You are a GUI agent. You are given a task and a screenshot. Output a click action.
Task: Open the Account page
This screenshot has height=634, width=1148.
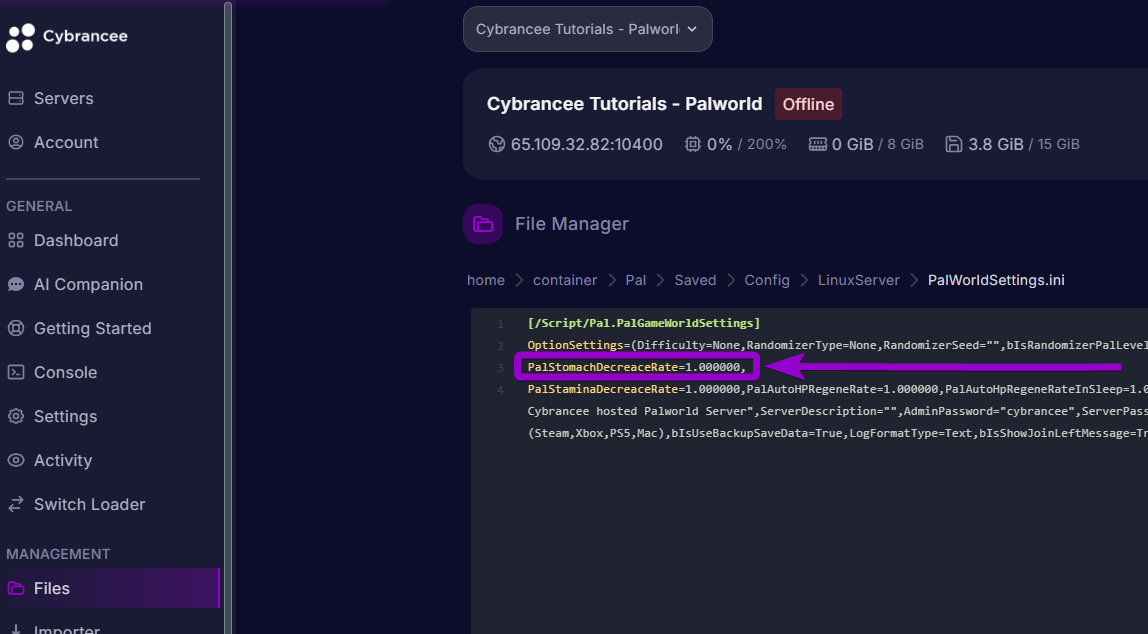pyautogui.click(x=66, y=142)
